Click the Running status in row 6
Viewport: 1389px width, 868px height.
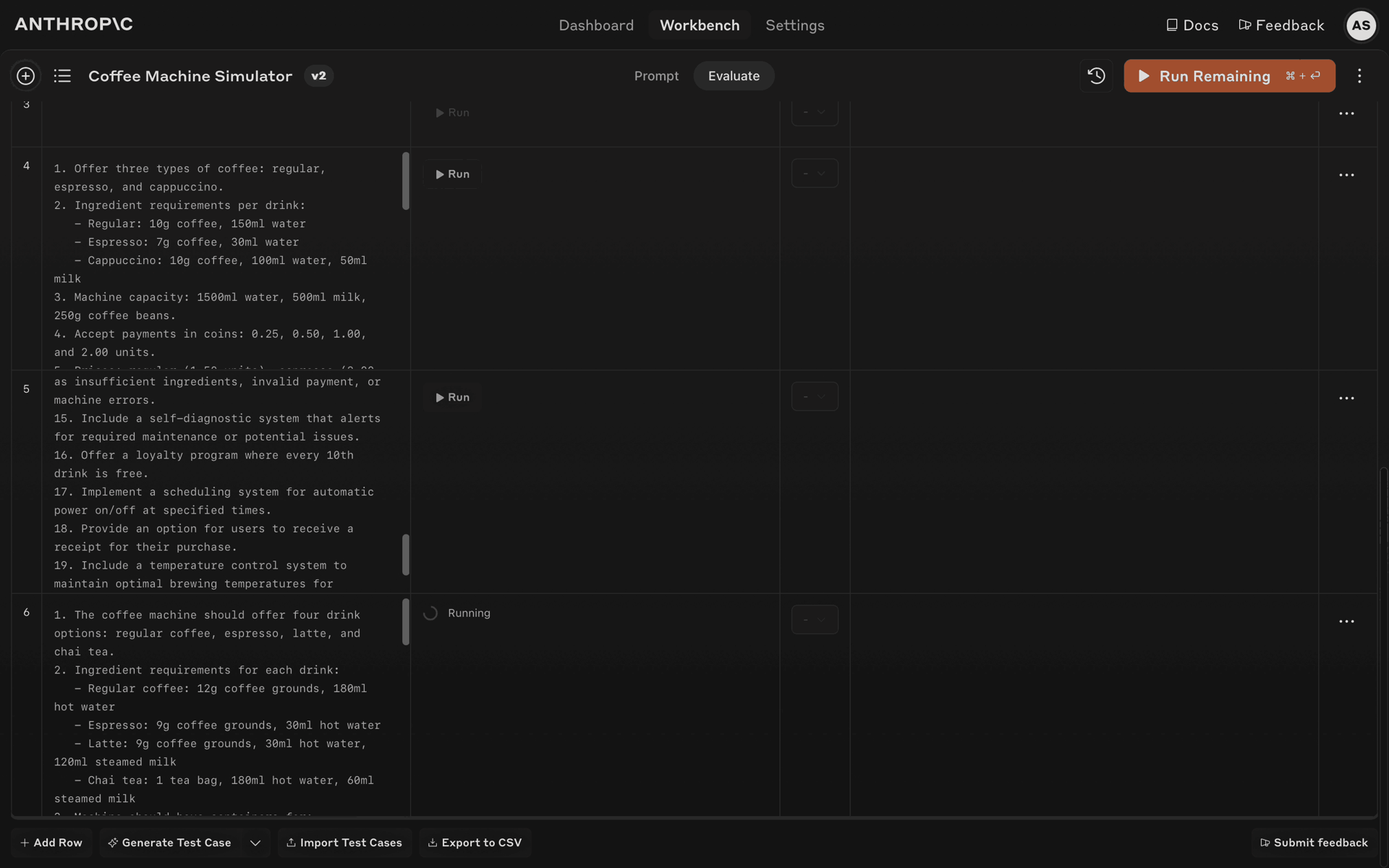coord(457,613)
